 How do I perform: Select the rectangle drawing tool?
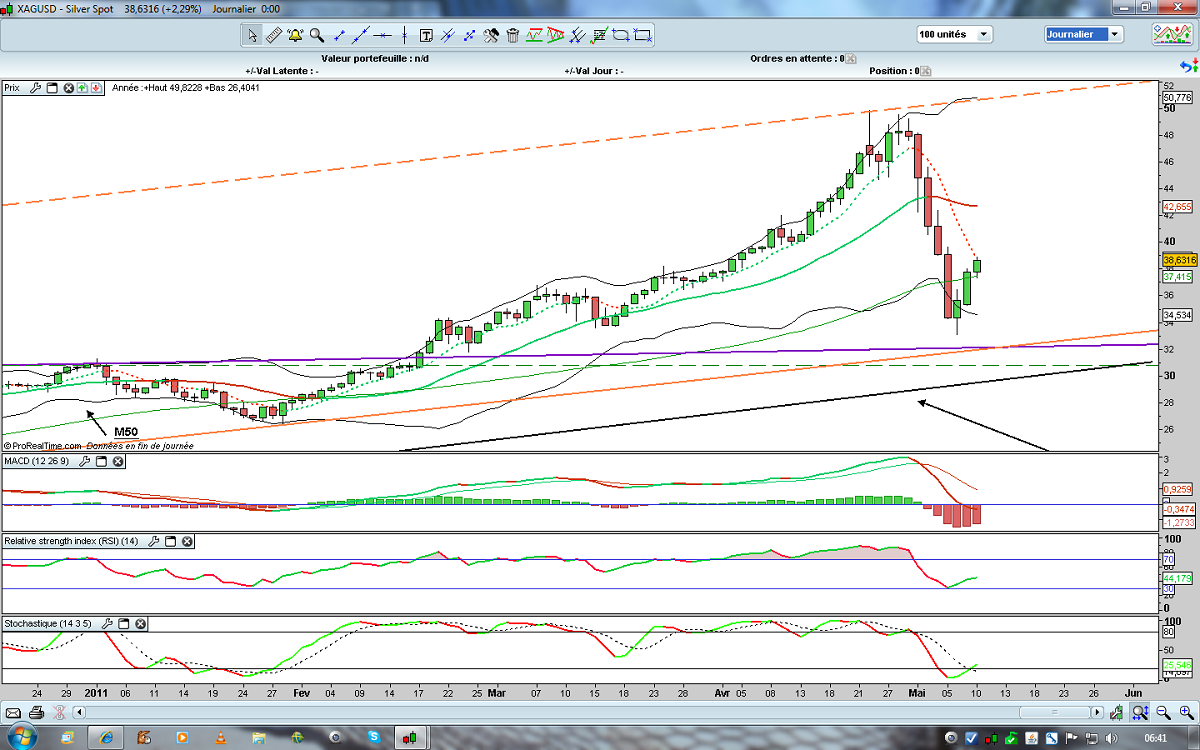point(642,35)
